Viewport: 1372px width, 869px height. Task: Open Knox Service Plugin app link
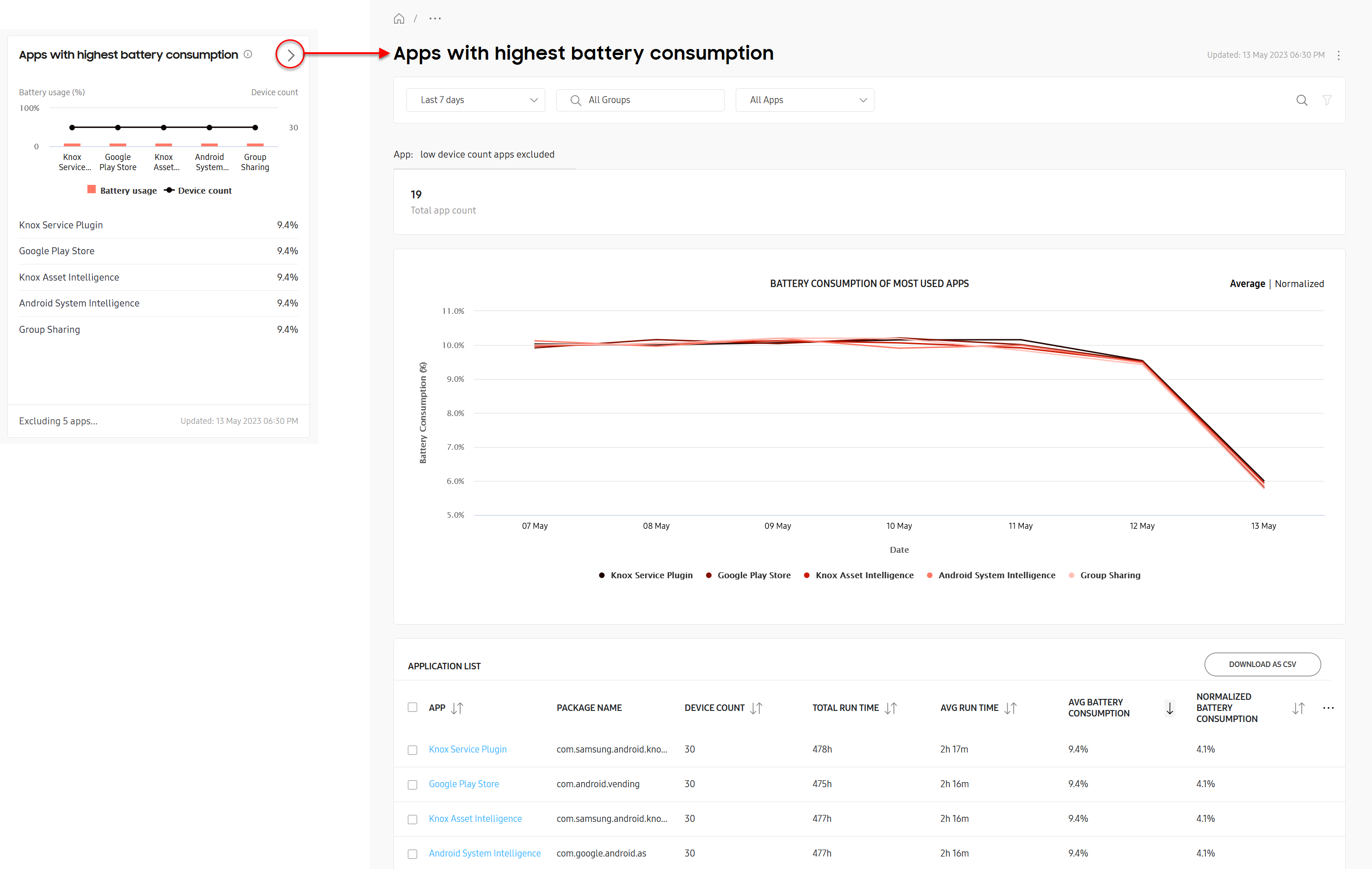pyautogui.click(x=467, y=749)
